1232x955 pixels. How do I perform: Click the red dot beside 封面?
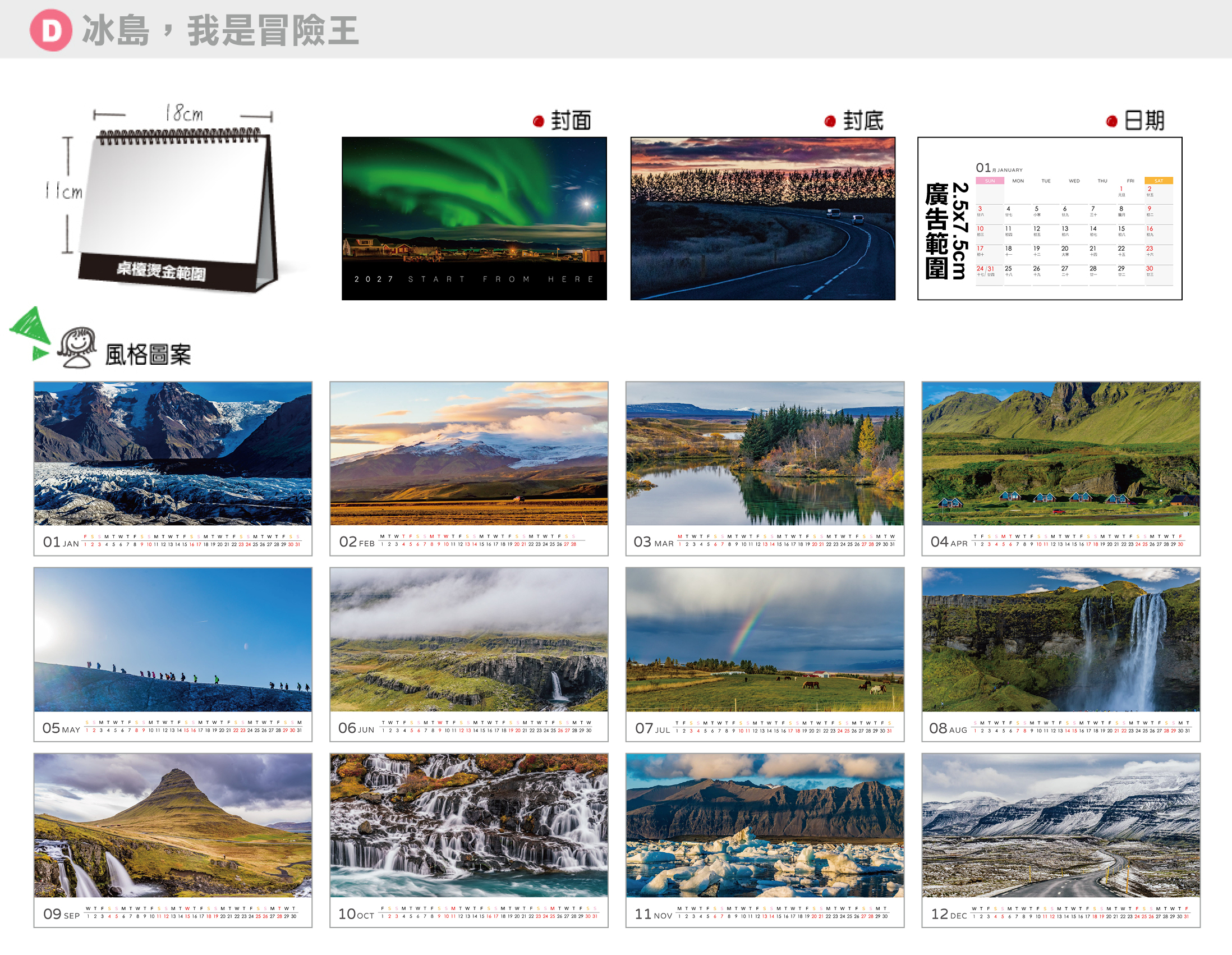click(x=538, y=121)
